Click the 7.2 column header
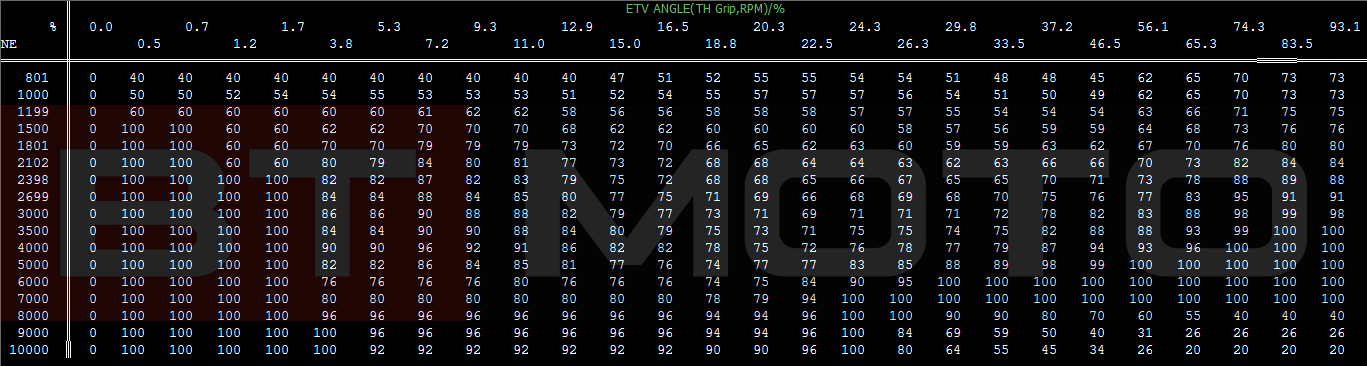The image size is (1367, 366). click(x=437, y=44)
